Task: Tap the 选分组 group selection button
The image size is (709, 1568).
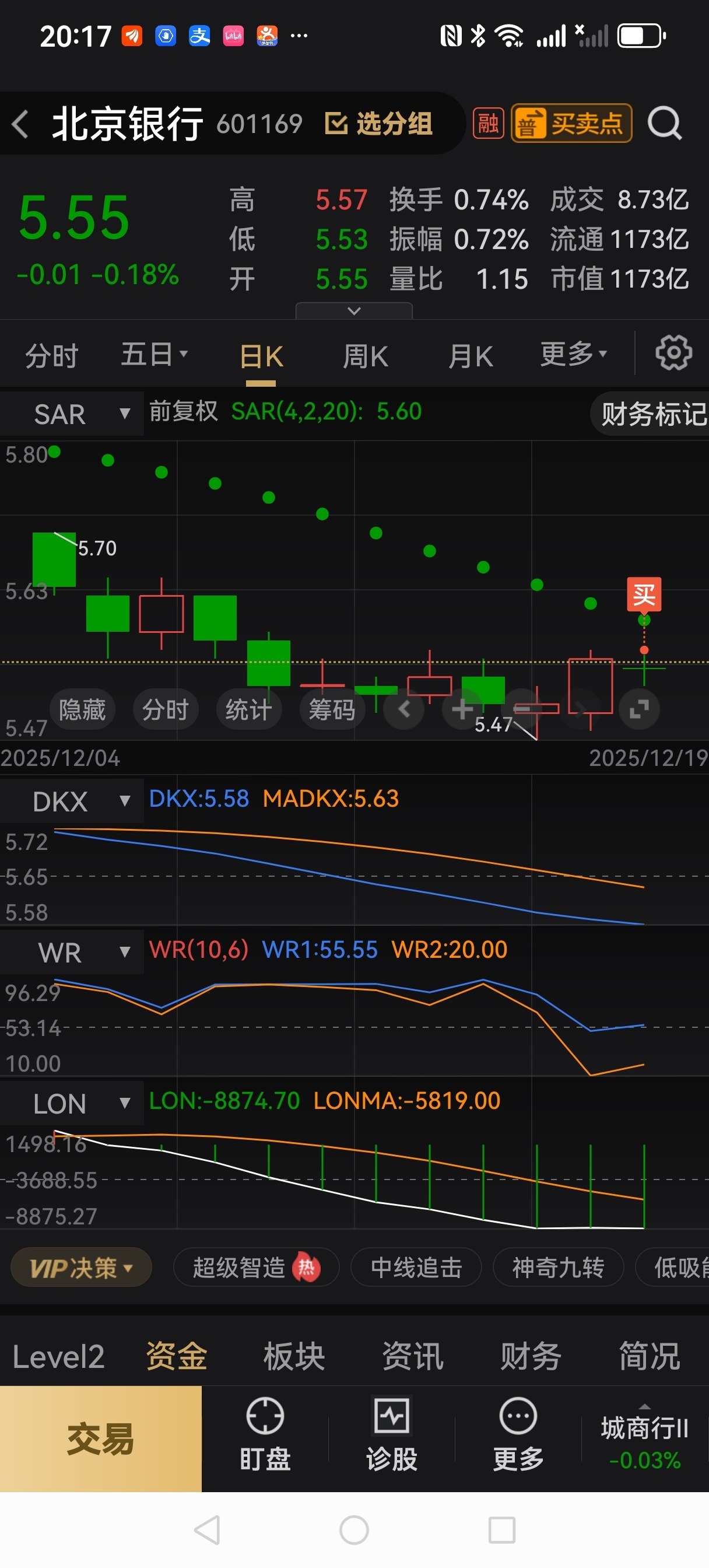Action: coord(378,124)
